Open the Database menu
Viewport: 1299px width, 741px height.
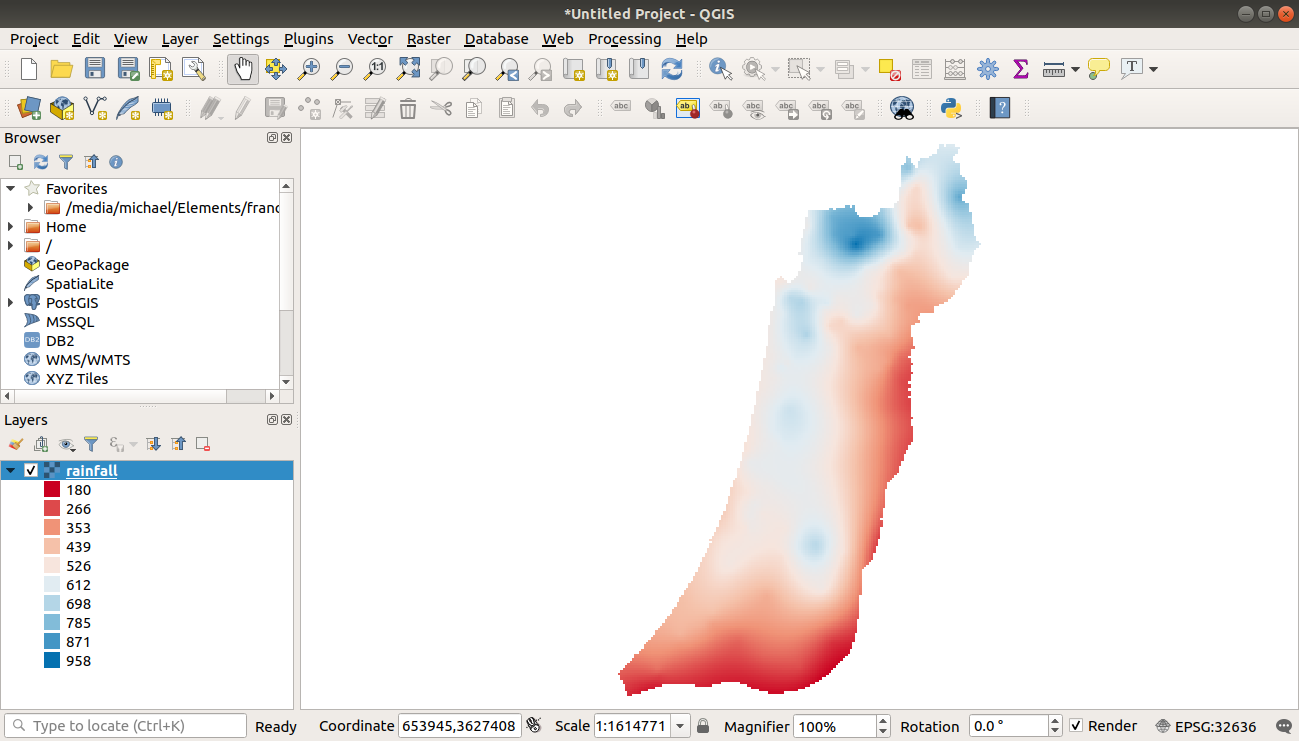[x=496, y=39]
